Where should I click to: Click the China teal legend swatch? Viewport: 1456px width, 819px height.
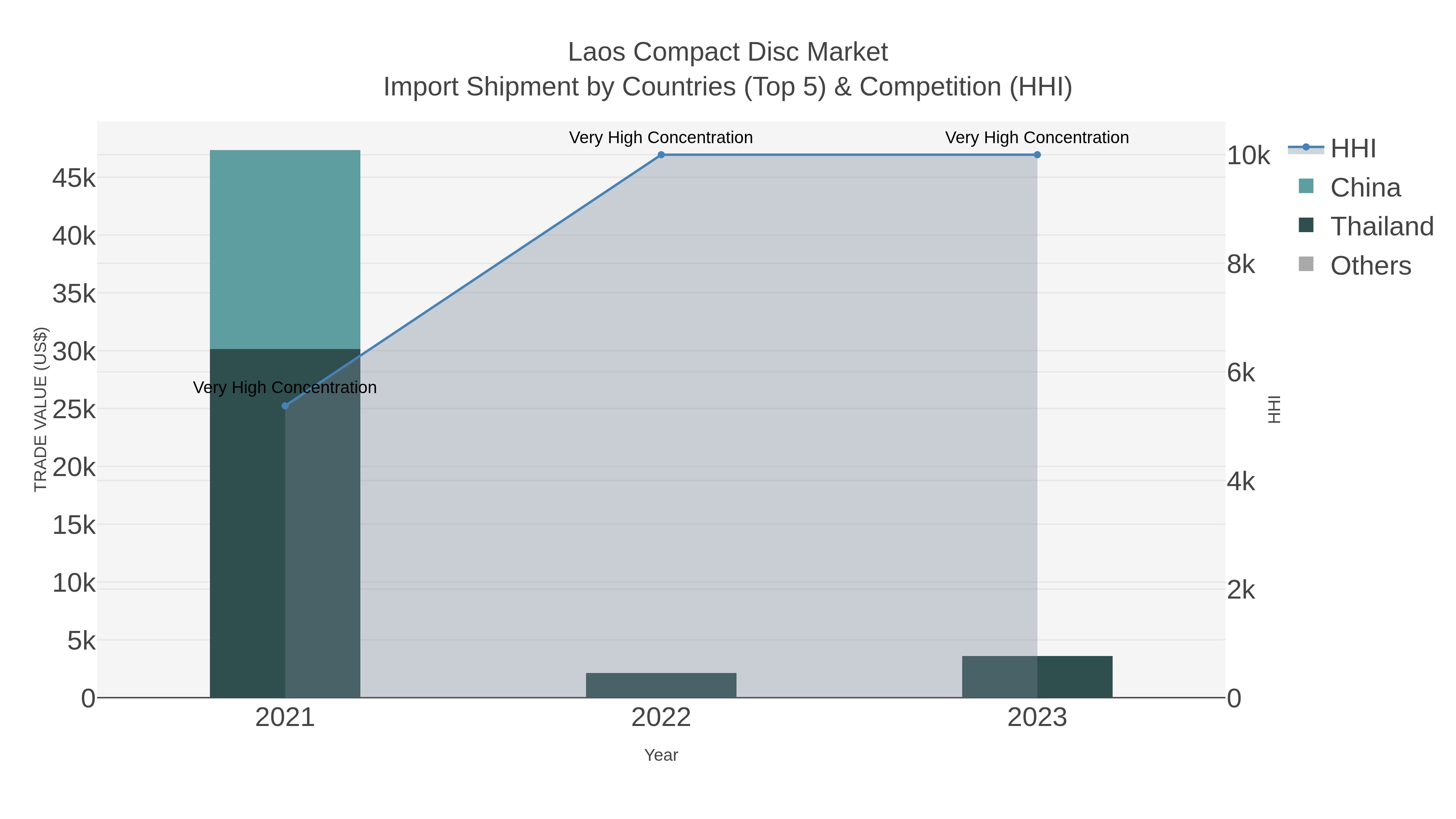1306,186
